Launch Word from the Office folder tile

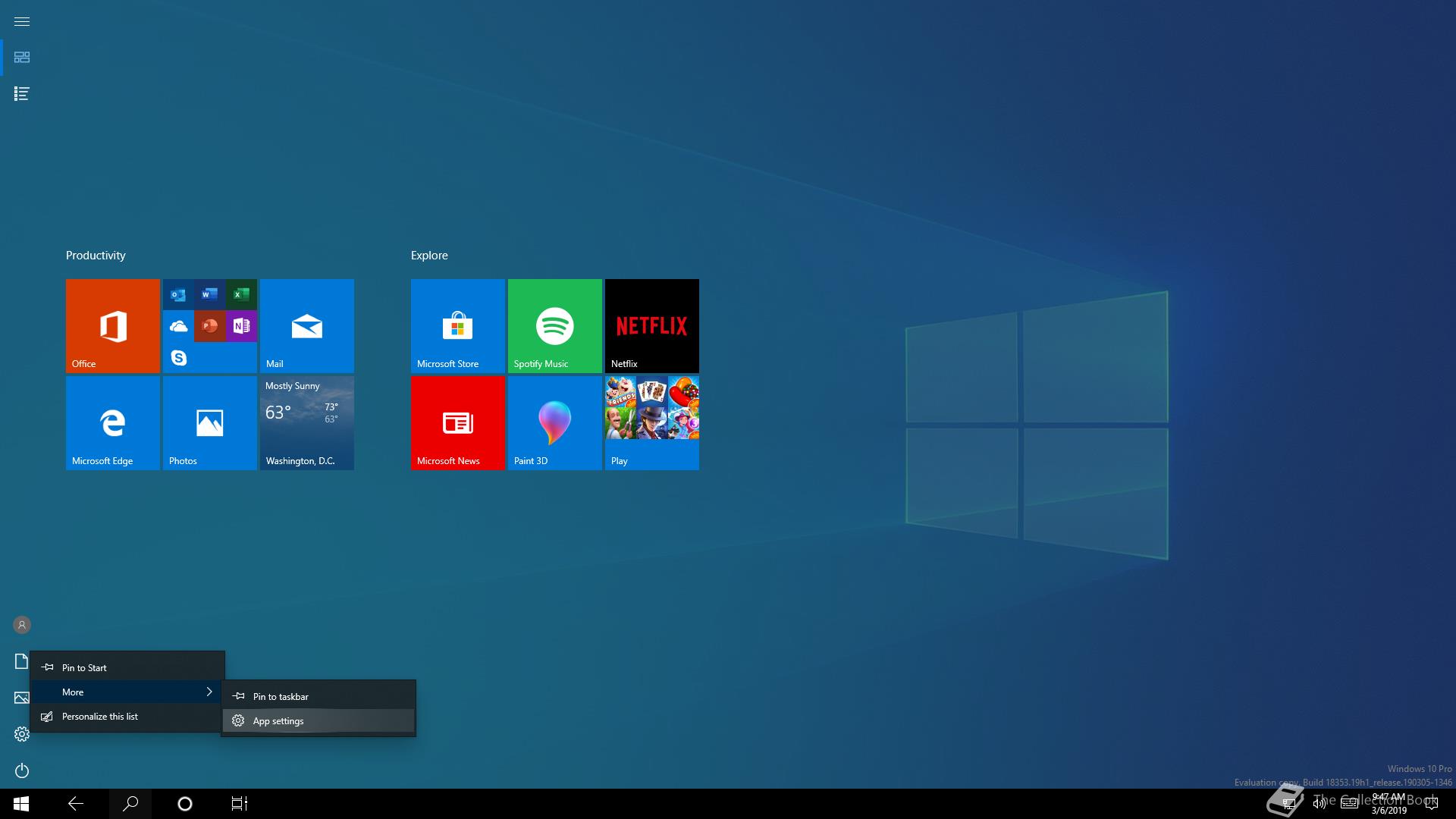pyautogui.click(x=210, y=295)
